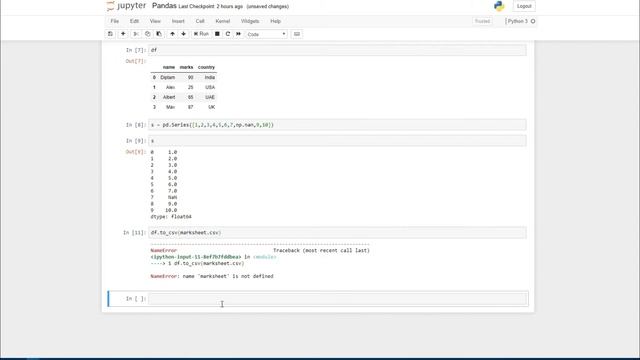This screenshot has width=640, height=360.
Task: Click the NaN value in series output
Action: (172, 198)
